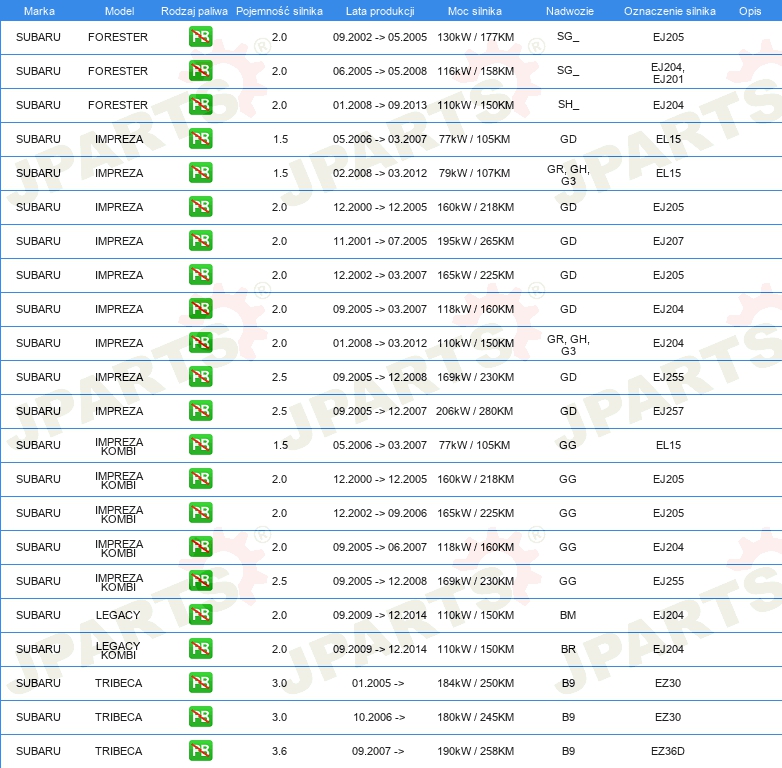782x768 pixels.
Task: Click the fuel icon in the Impreza GD 105KM row
Action: (x=200, y=139)
